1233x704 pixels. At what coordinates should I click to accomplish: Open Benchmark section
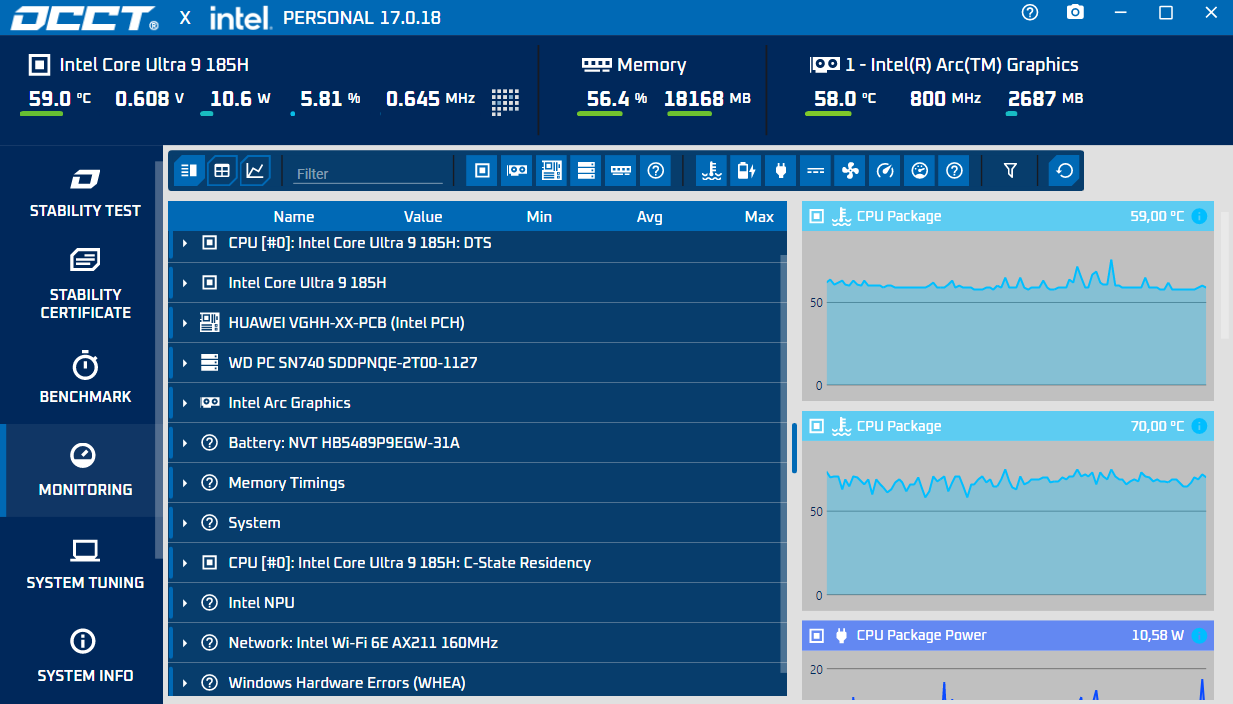point(85,377)
